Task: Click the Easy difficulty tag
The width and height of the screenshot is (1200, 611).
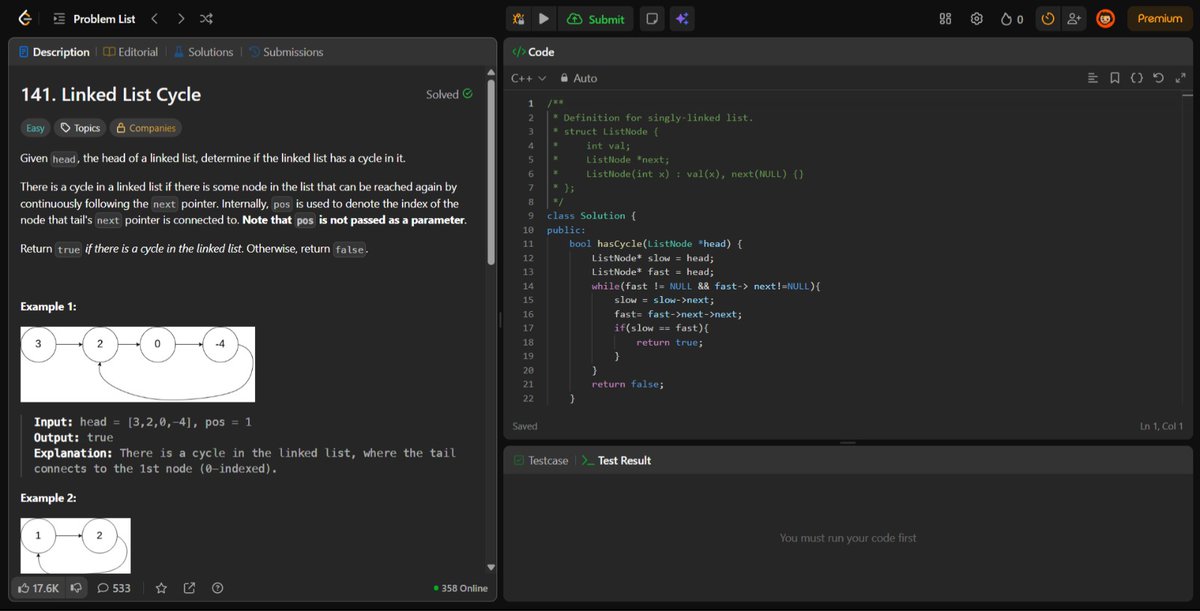Action: click(35, 128)
